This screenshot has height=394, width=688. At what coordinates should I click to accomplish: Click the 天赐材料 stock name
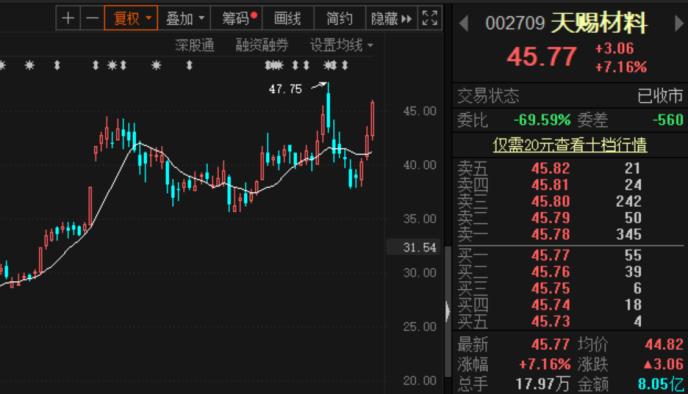(598, 23)
